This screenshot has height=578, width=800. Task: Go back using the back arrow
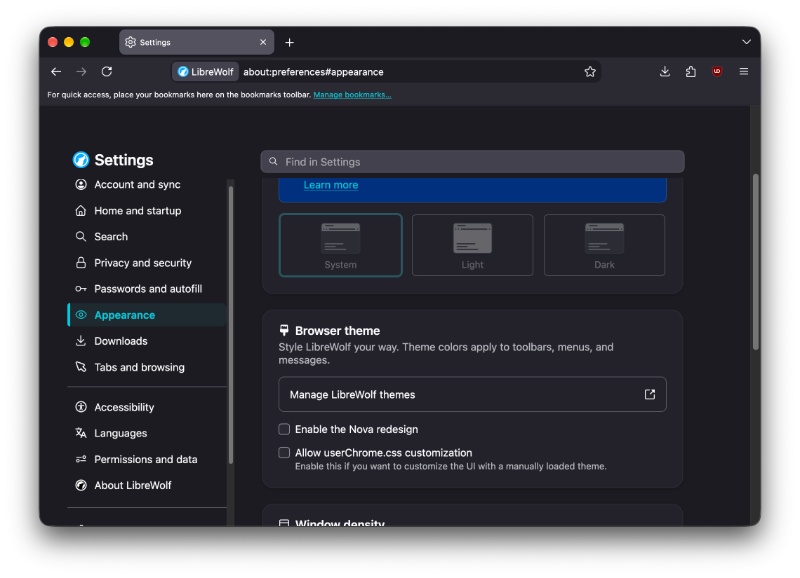pos(56,72)
